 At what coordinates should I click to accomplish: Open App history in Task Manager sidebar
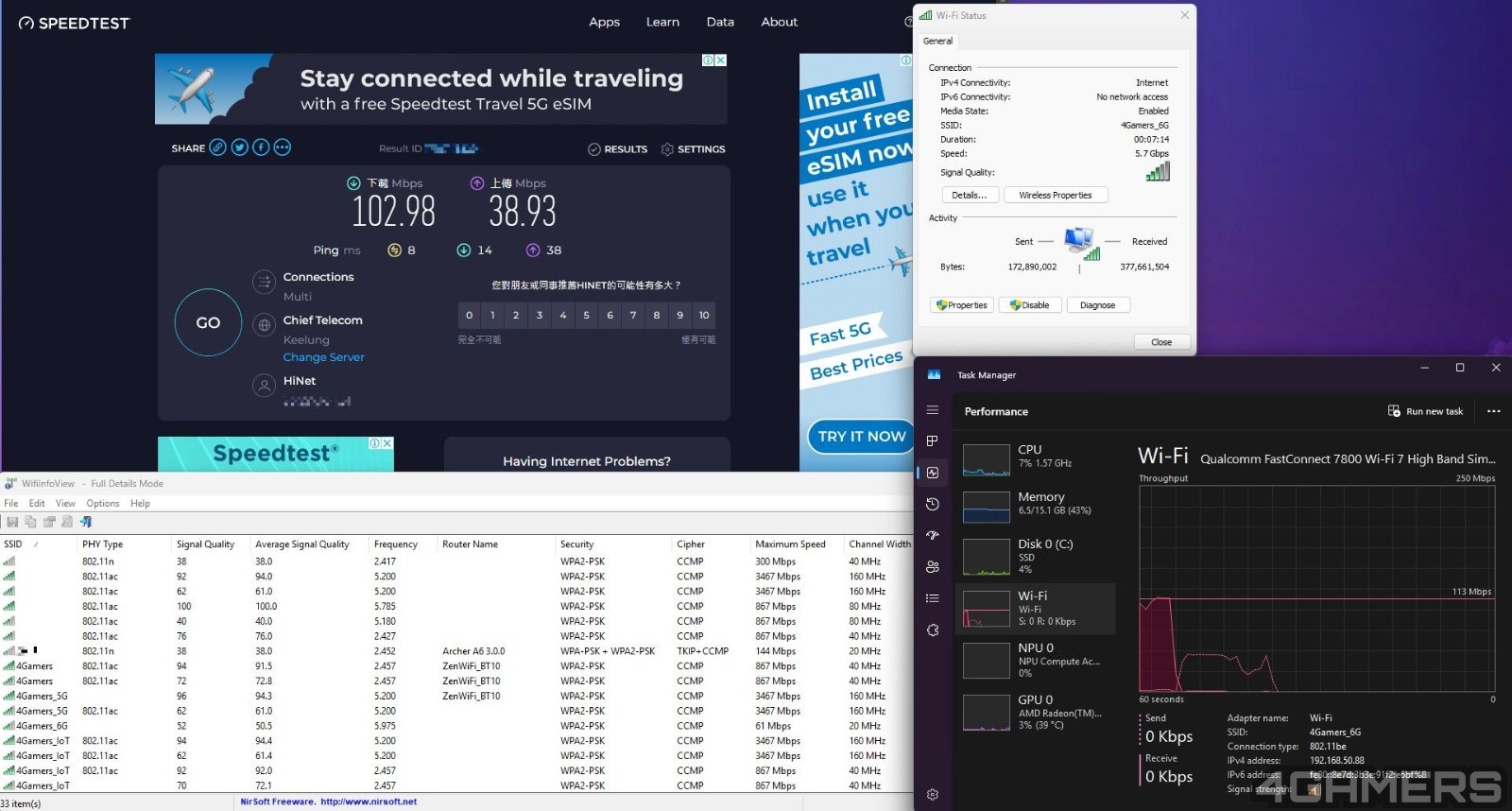coord(933,504)
